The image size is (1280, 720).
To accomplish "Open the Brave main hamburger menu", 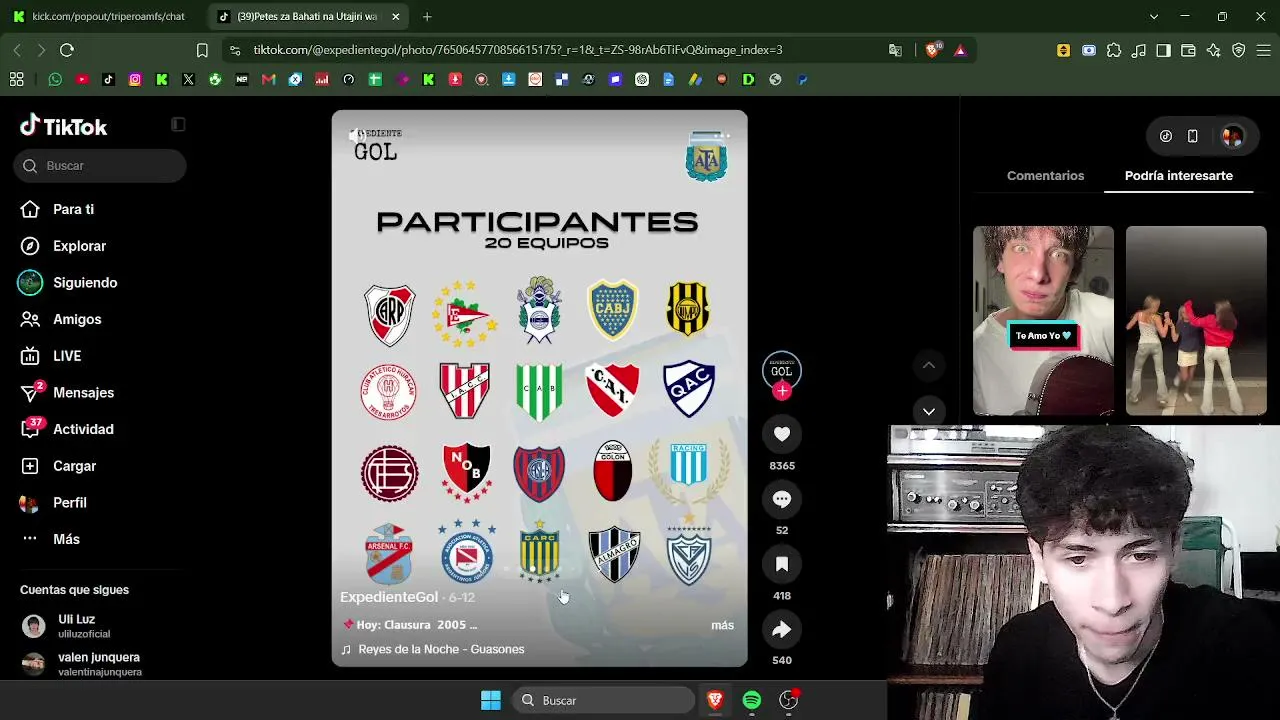I will (1263, 50).
